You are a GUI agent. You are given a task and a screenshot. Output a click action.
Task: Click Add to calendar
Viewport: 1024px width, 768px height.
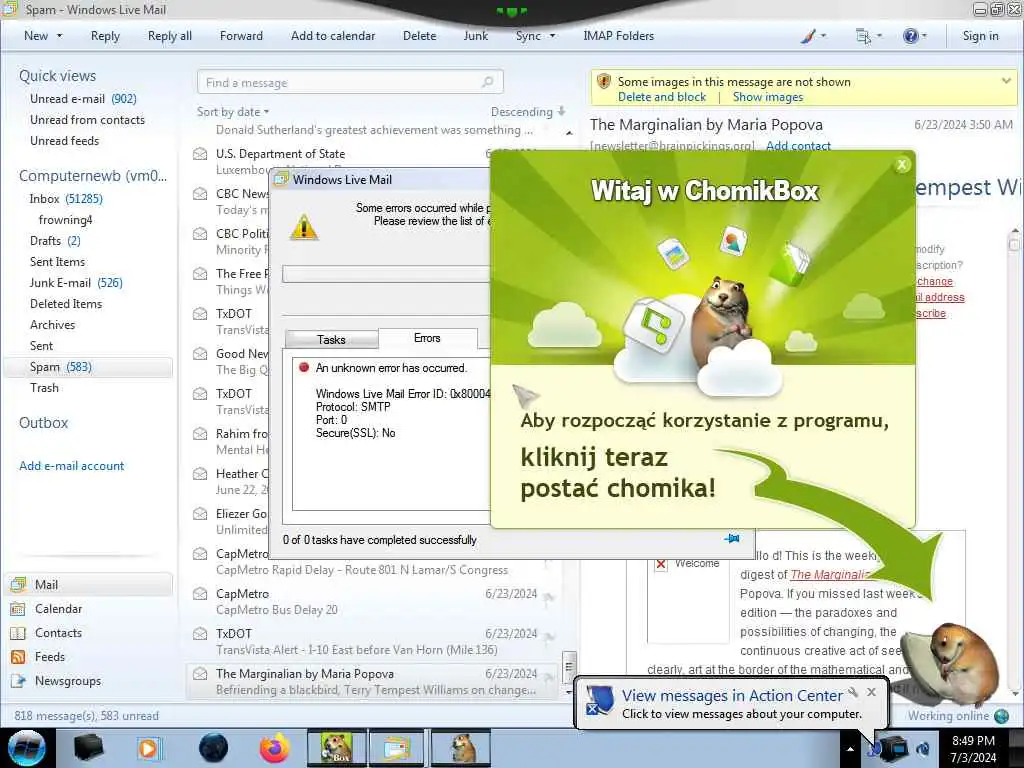[333, 36]
